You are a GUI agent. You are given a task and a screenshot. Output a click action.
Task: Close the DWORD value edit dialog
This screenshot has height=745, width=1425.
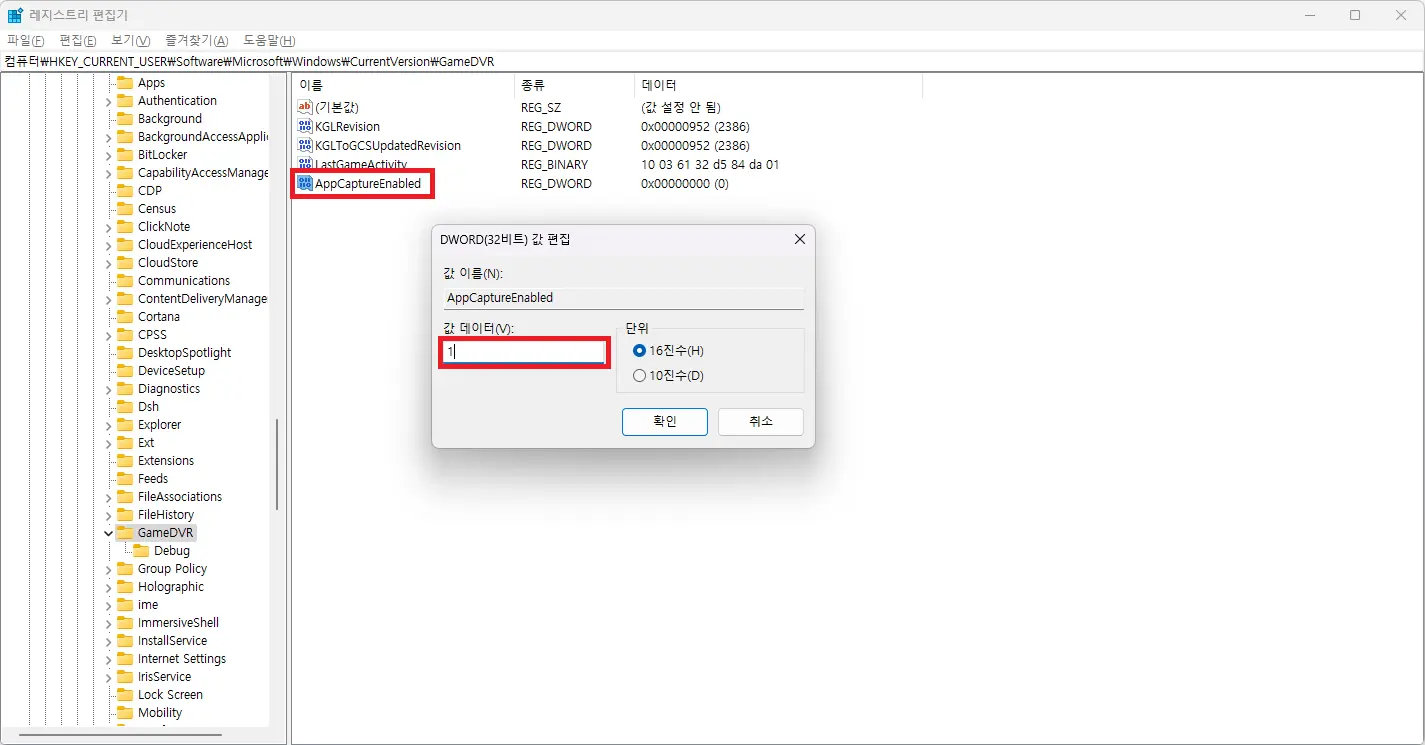pos(799,240)
